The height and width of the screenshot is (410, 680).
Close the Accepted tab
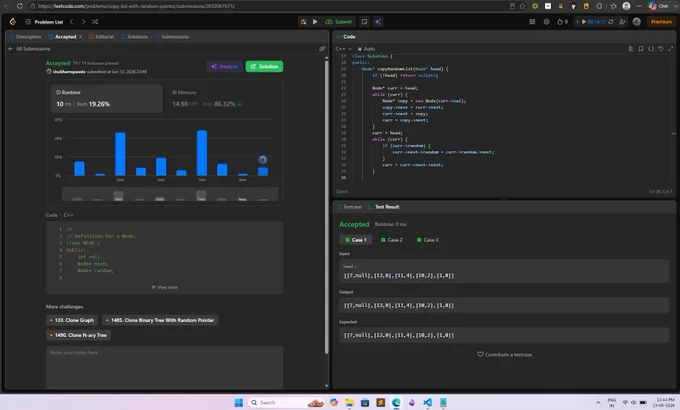click(x=80, y=37)
